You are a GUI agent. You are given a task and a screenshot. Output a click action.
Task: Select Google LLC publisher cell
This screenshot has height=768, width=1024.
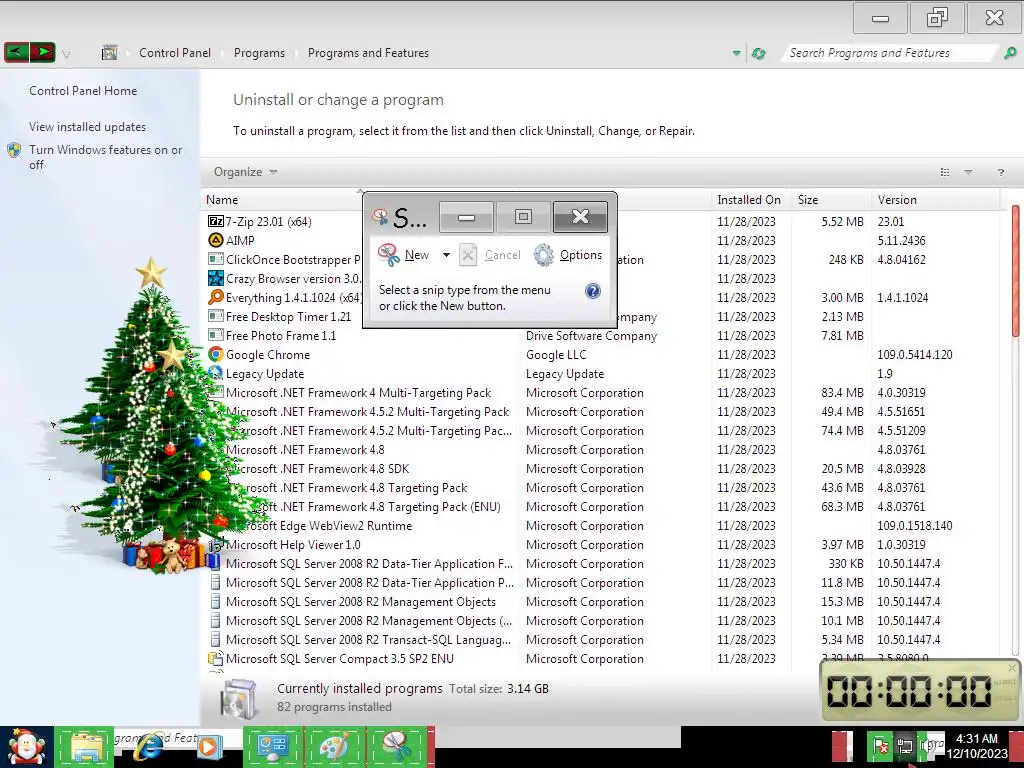tap(556, 355)
